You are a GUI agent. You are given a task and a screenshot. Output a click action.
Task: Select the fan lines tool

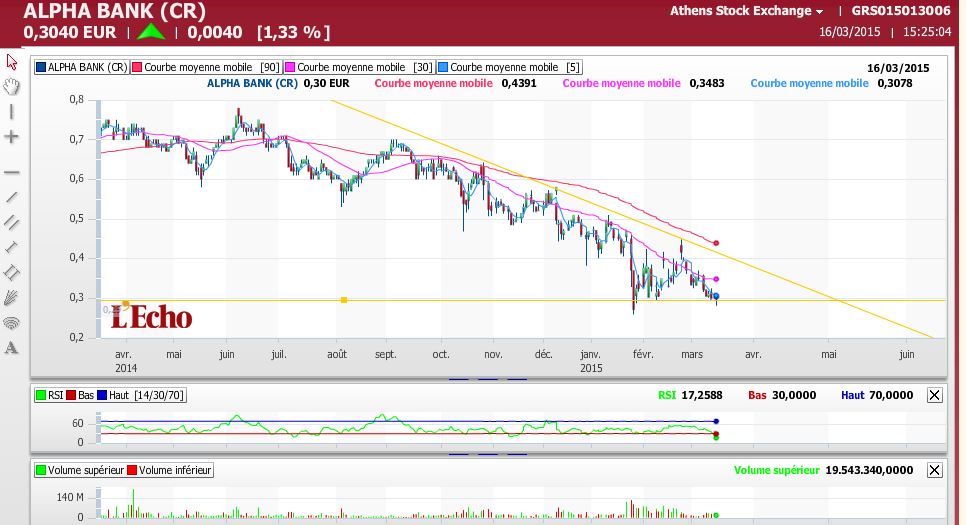pyautogui.click(x=12, y=298)
